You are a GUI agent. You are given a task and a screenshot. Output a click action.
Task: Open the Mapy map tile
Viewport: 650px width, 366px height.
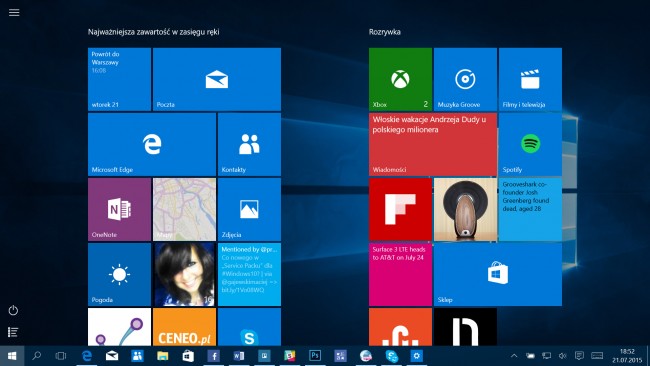(184, 209)
